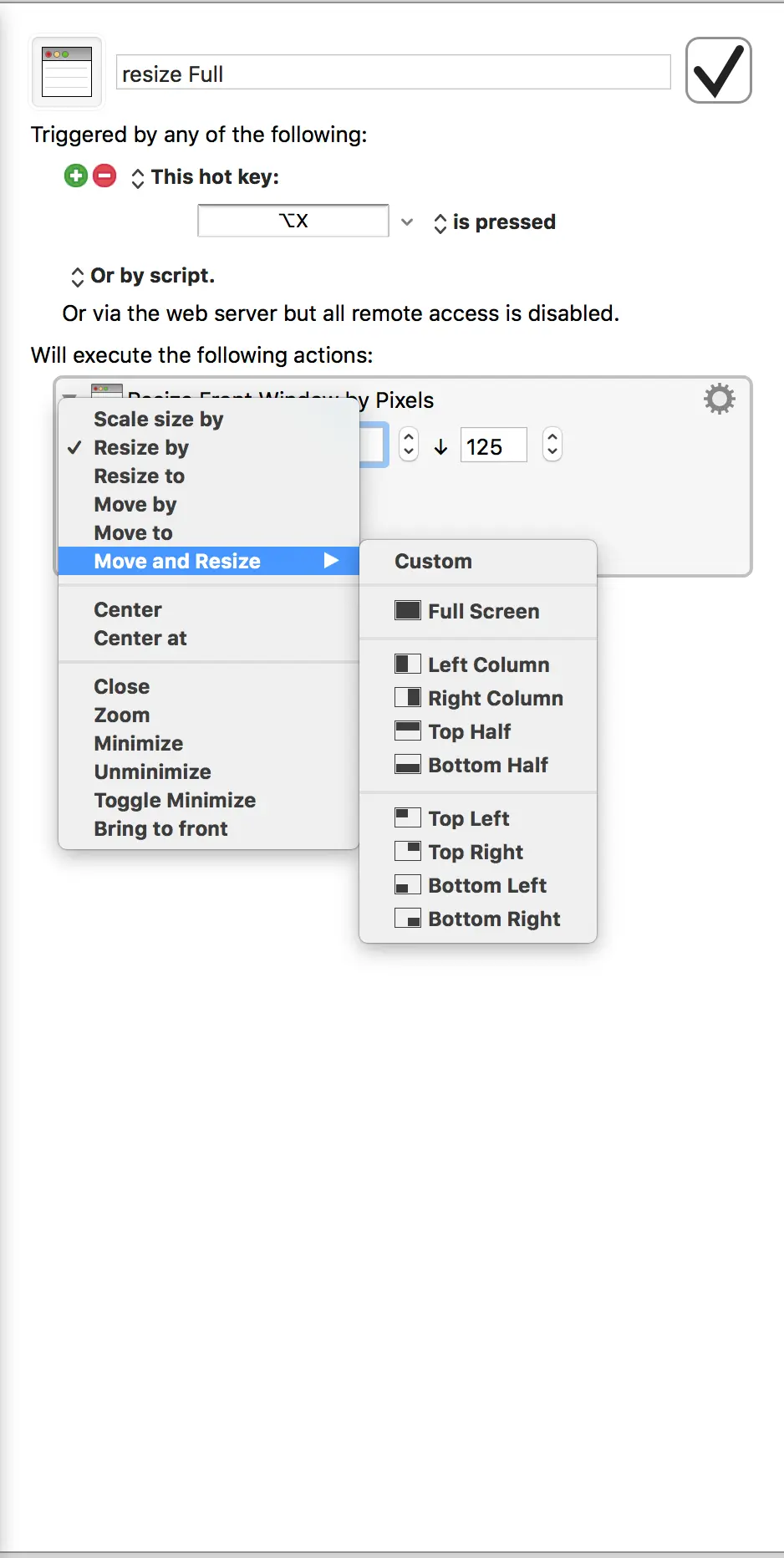Select the Bottom Half layout icon
This screenshot has height=1558, width=784.
pyautogui.click(x=408, y=765)
